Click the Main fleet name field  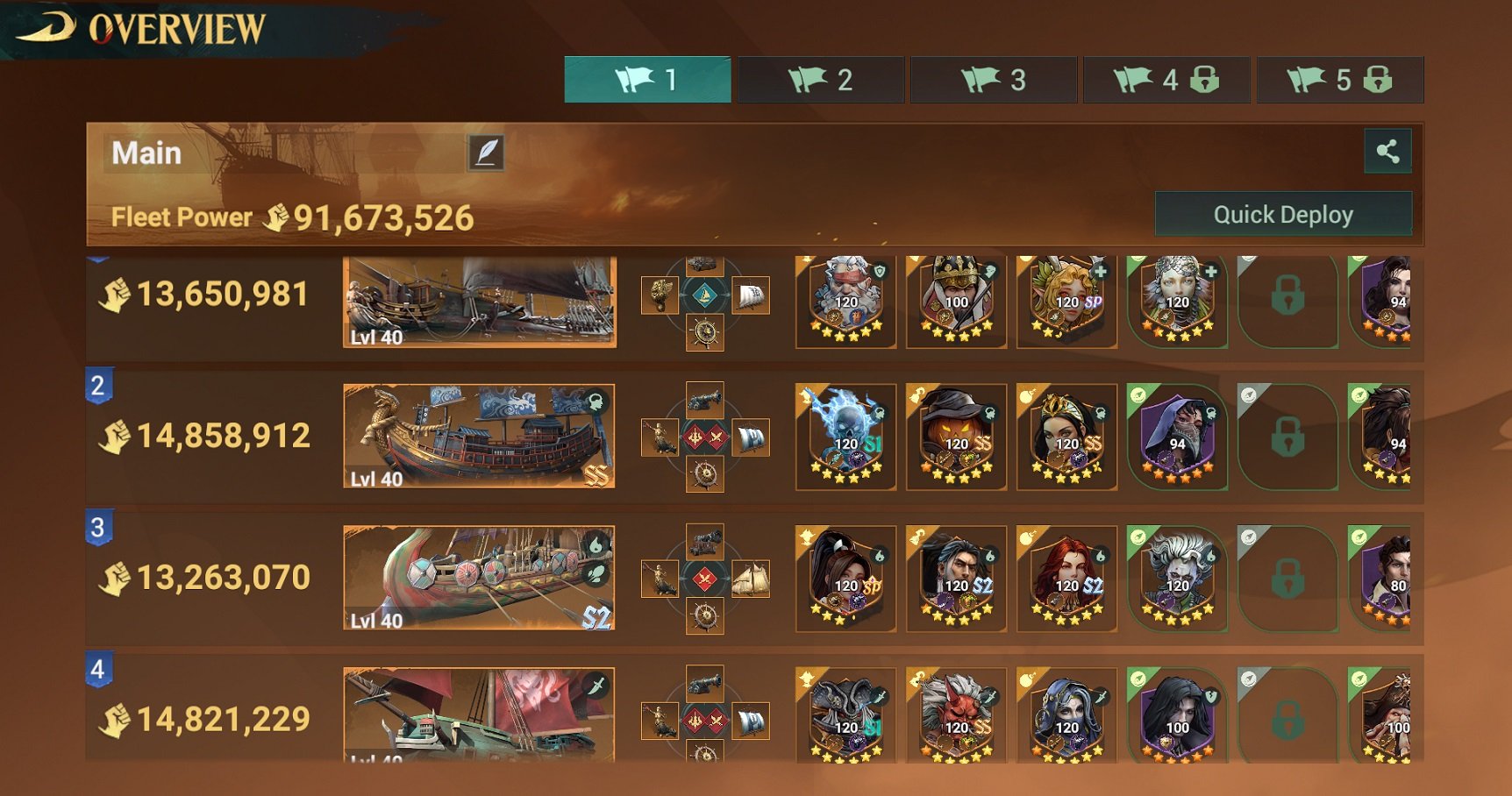click(x=286, y=153)
